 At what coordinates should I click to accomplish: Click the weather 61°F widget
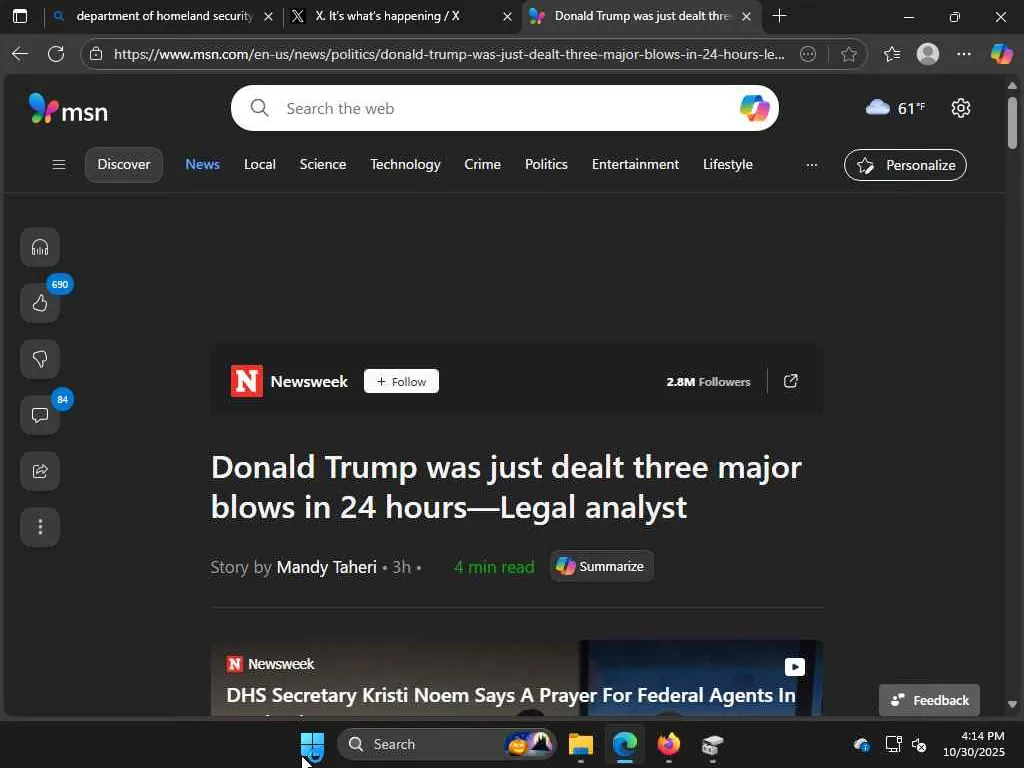[x=895, y=108]
